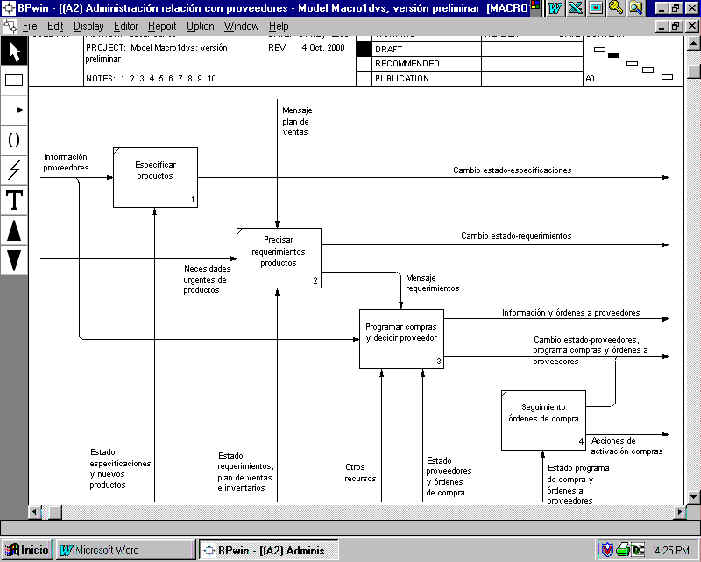Select the 'Programar compras y decidir proveedor' box
The height and width of the screenshot is (562, 701).
[401, 339]
